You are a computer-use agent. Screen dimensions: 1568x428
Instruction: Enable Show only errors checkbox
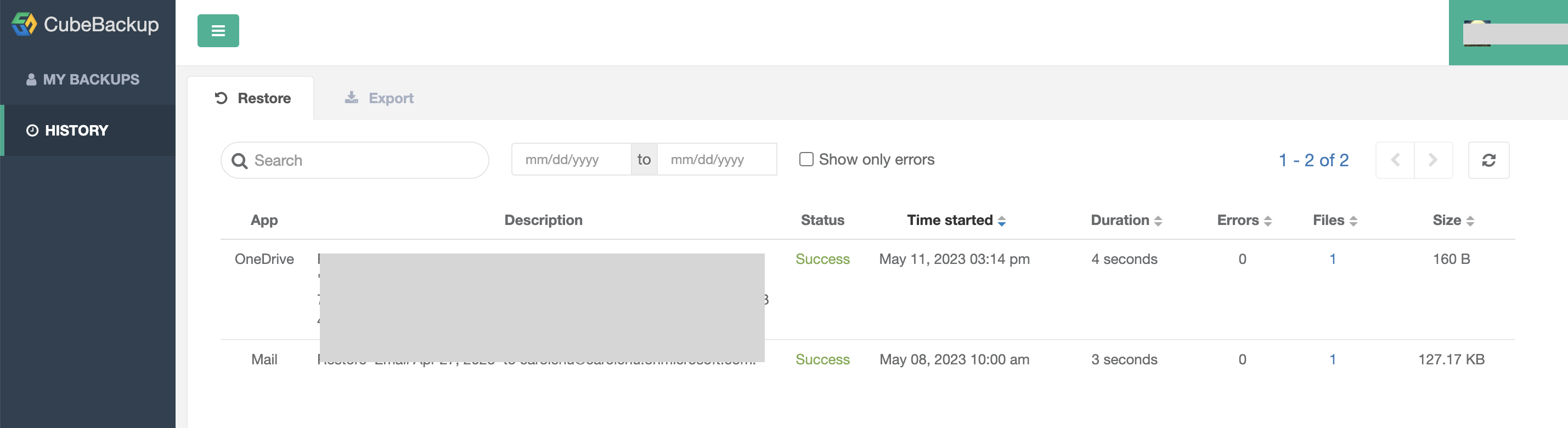point(806,160)
